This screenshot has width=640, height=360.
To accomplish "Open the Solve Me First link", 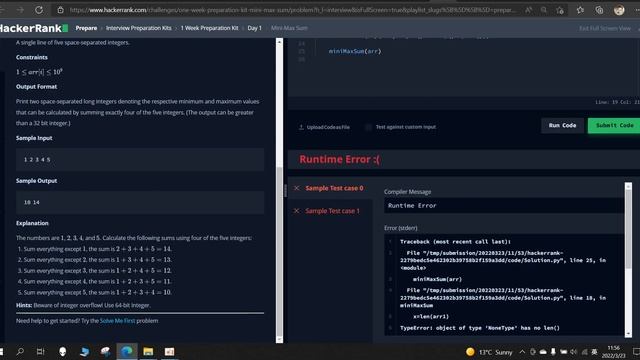I will click(x=117, y=321).
